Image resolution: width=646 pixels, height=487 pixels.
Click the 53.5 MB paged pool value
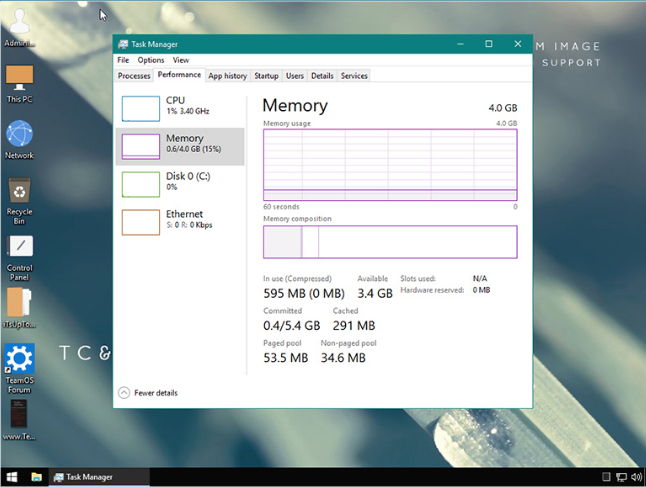[x=286, y=358]
